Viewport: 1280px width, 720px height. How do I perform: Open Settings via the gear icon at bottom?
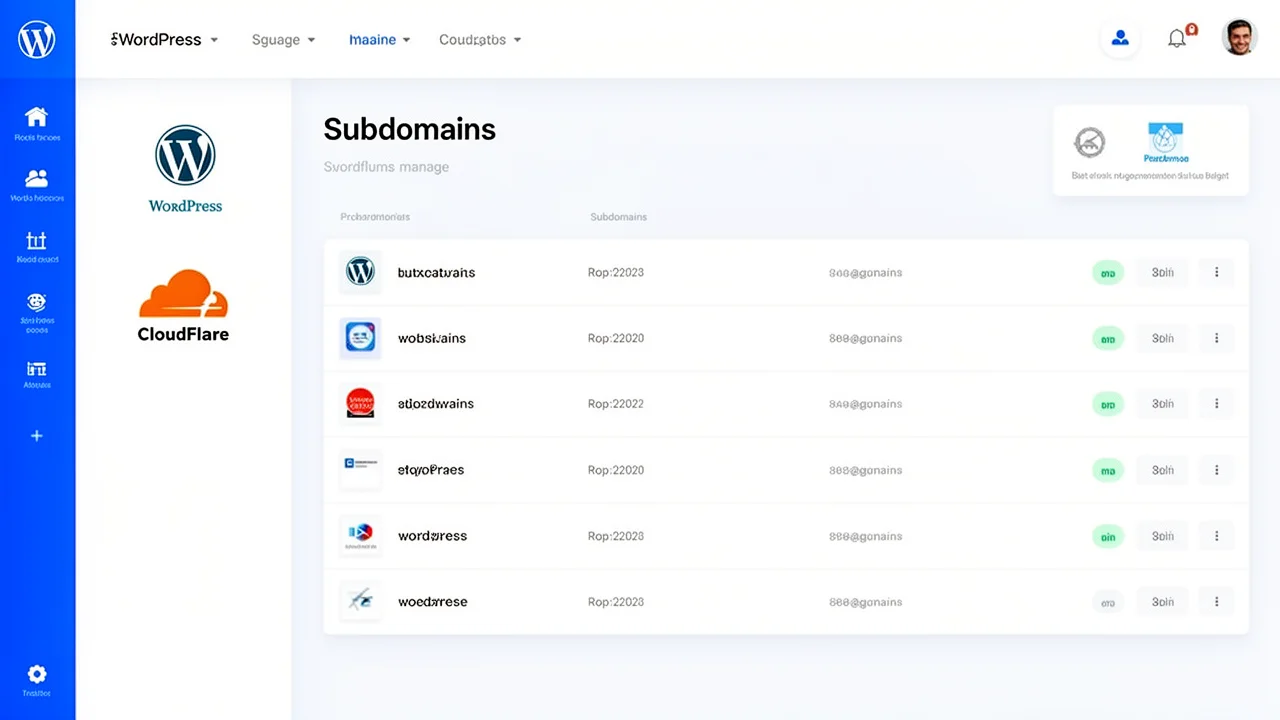37,674
